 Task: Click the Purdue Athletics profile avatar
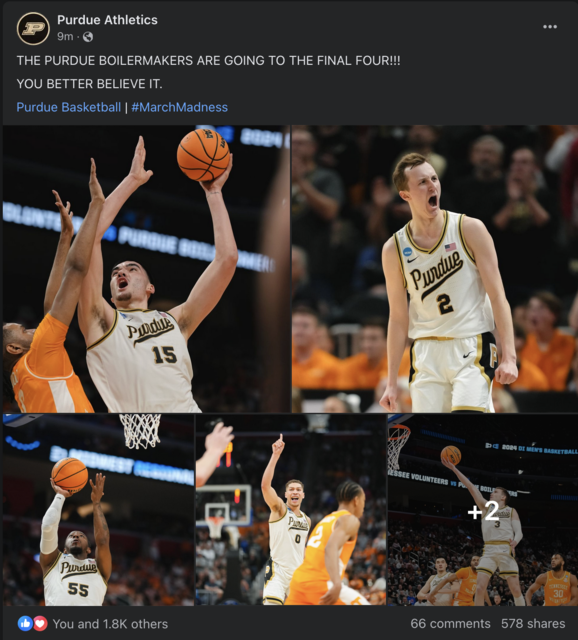pyautogui.click(x=33, y=28)
